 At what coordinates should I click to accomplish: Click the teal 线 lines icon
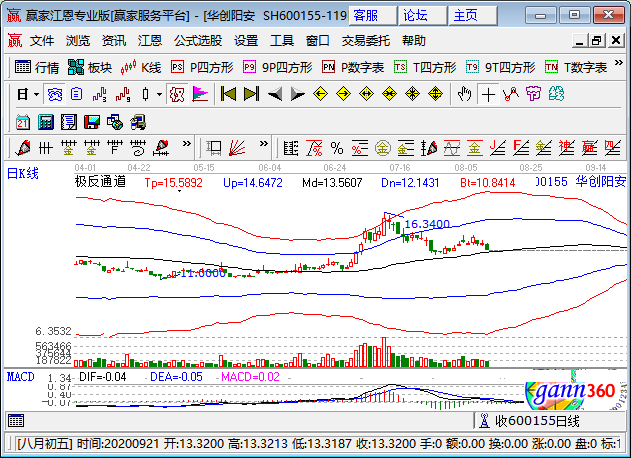(557, 95)
